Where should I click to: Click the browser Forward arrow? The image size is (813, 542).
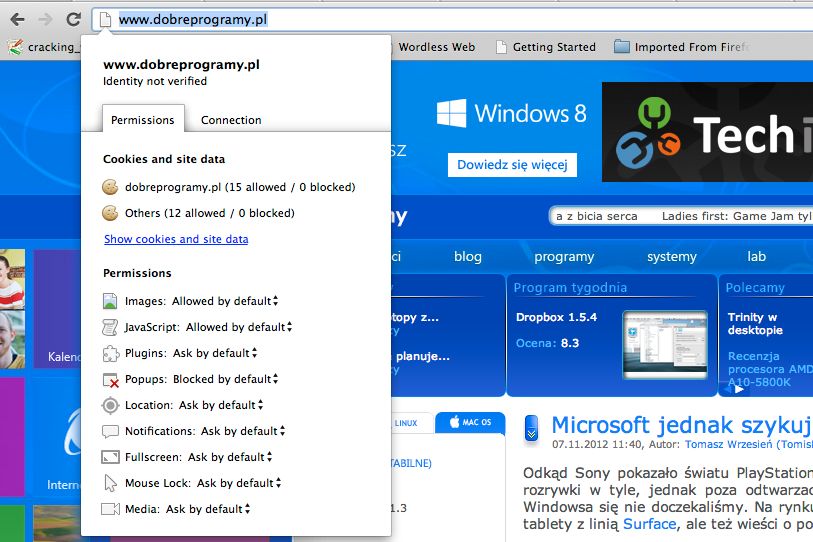coord(46,20)
